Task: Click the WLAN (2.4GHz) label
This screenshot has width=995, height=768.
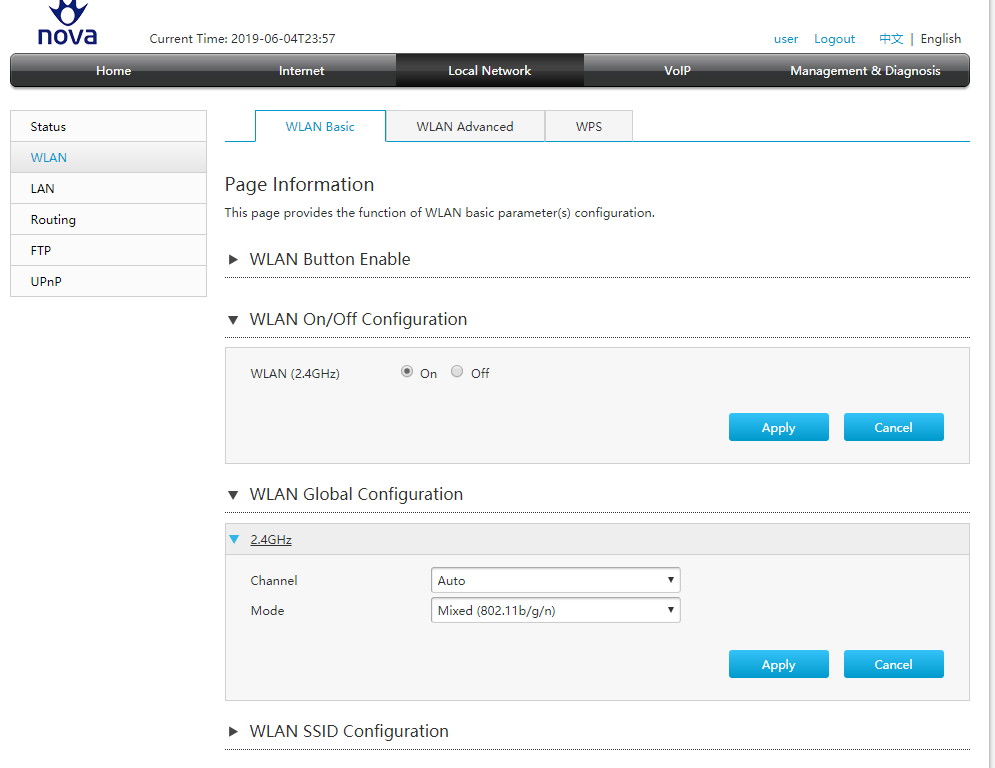Action: (x=295, y=373)
